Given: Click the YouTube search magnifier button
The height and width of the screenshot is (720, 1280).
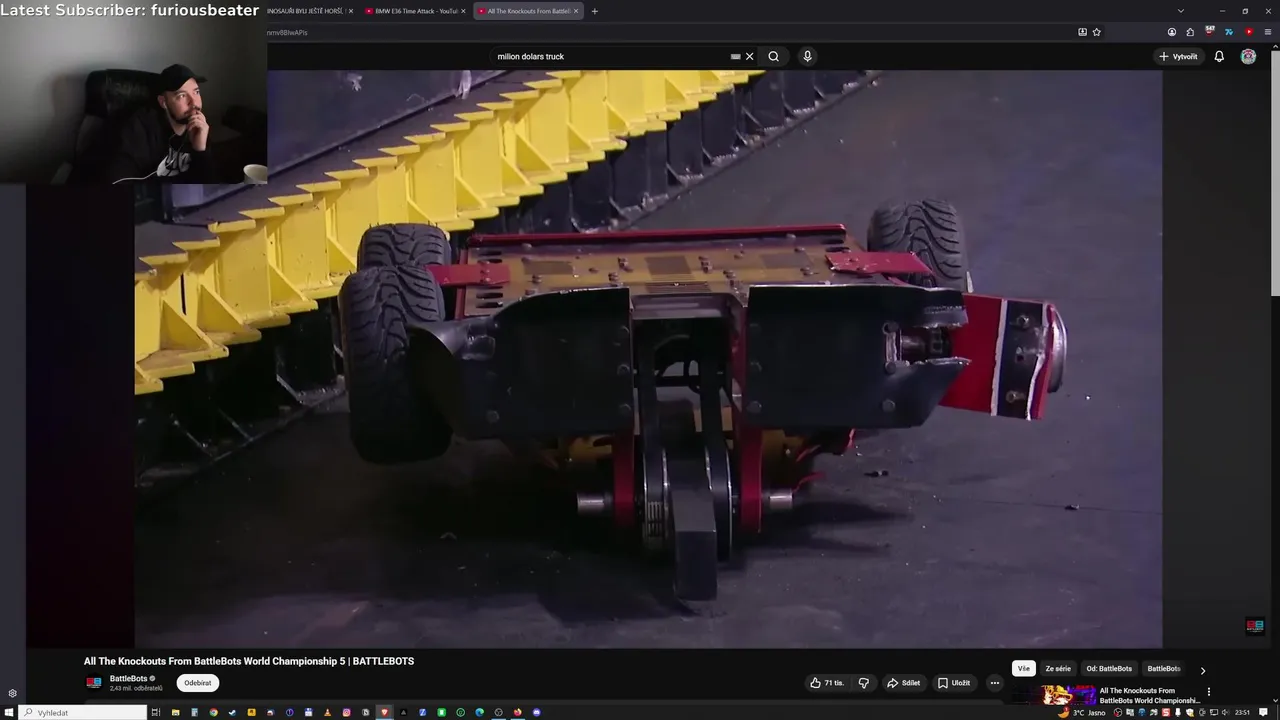Looking at the screenshot, I should tap(773, 56).
